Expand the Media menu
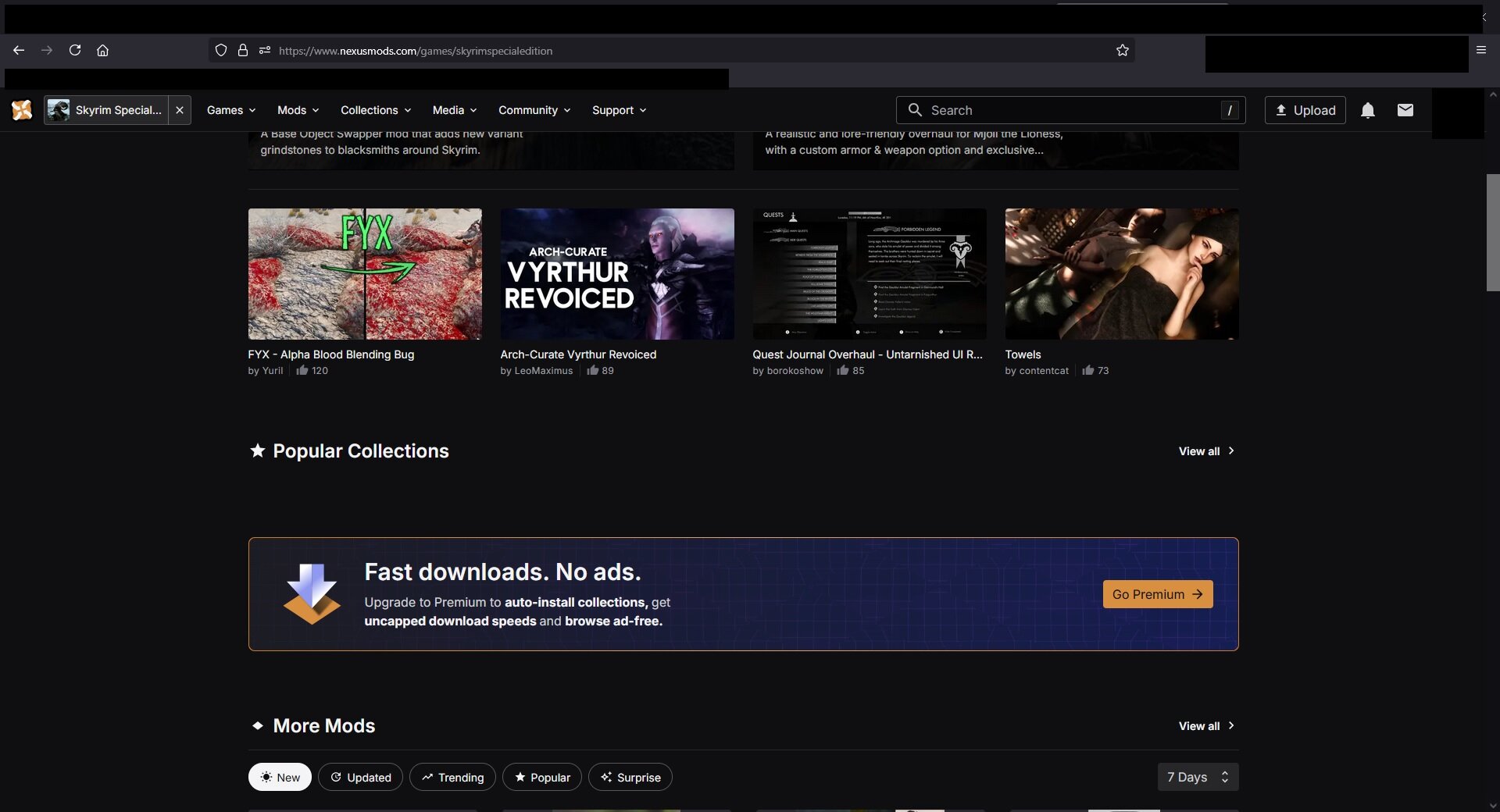The height and width of the screenshot is (812, 1500). (x=455, y=110)
